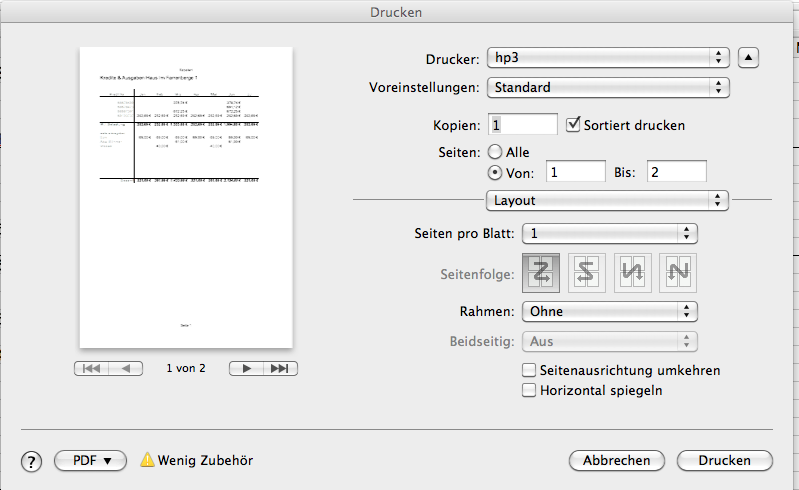Open the Voreinstellungen Standard dropdown
Screen dimensions: 799x490
click(608, 88)
